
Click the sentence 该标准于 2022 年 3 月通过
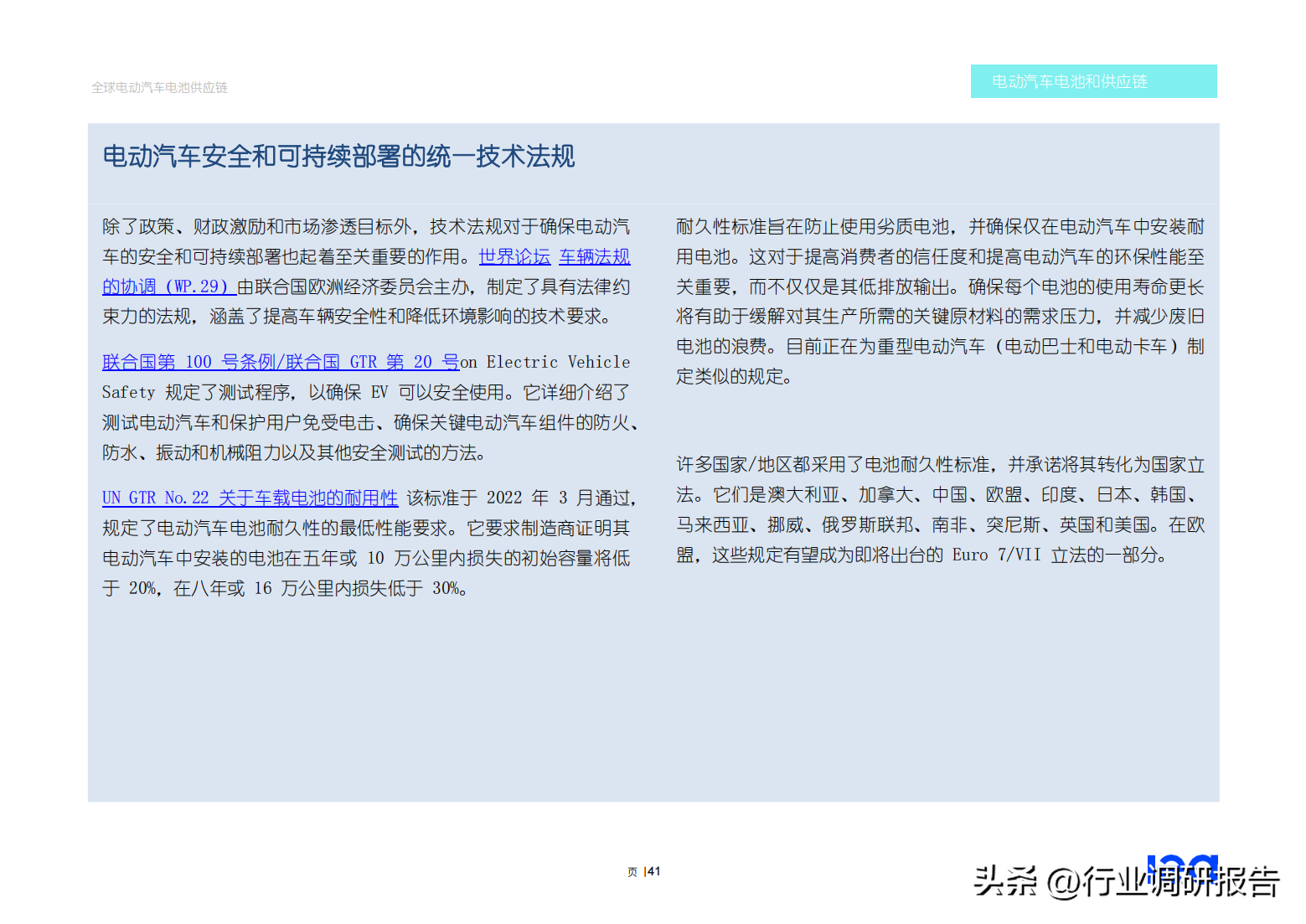[521, 498]
